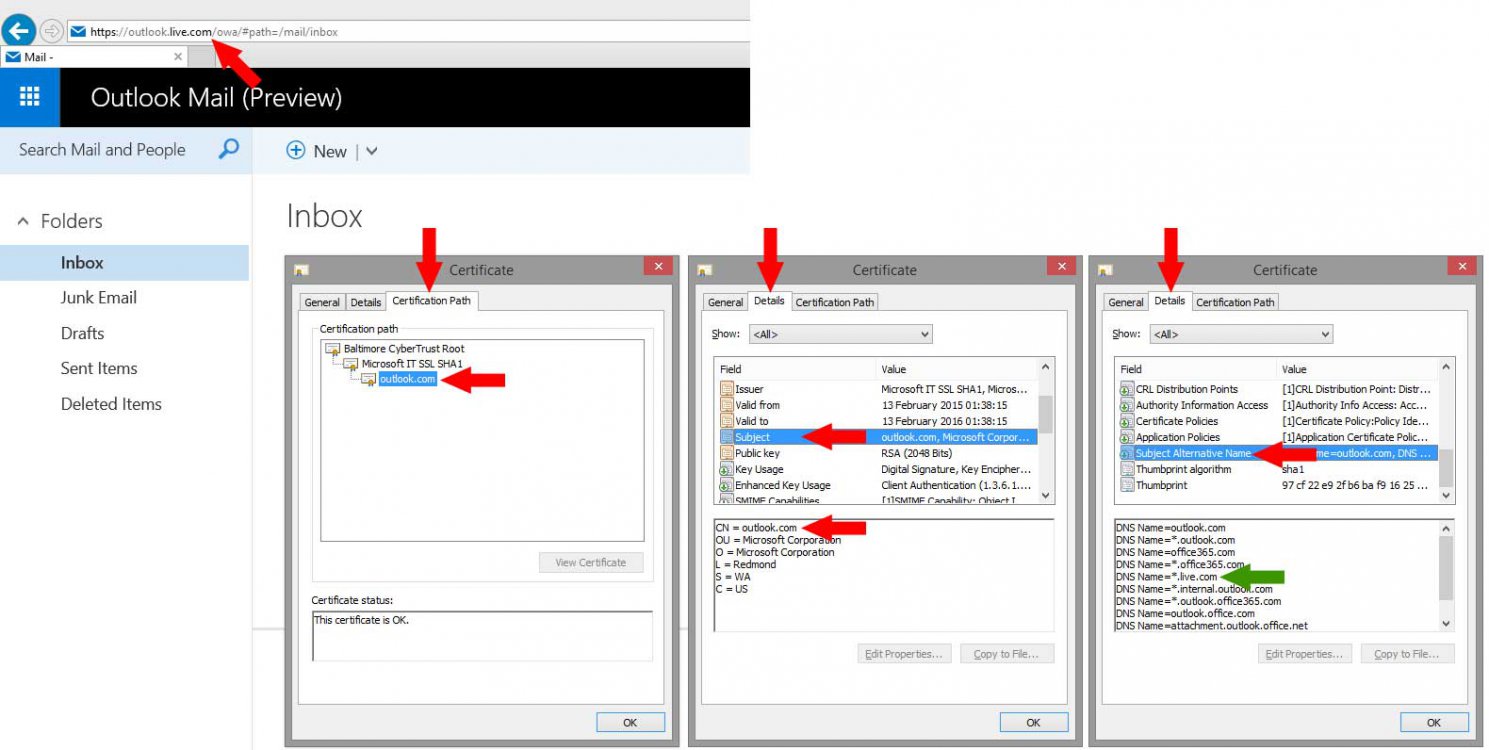Click the plus icon next to New
1489x750 pixels.
pyautogui.click(x=295, y=151)
